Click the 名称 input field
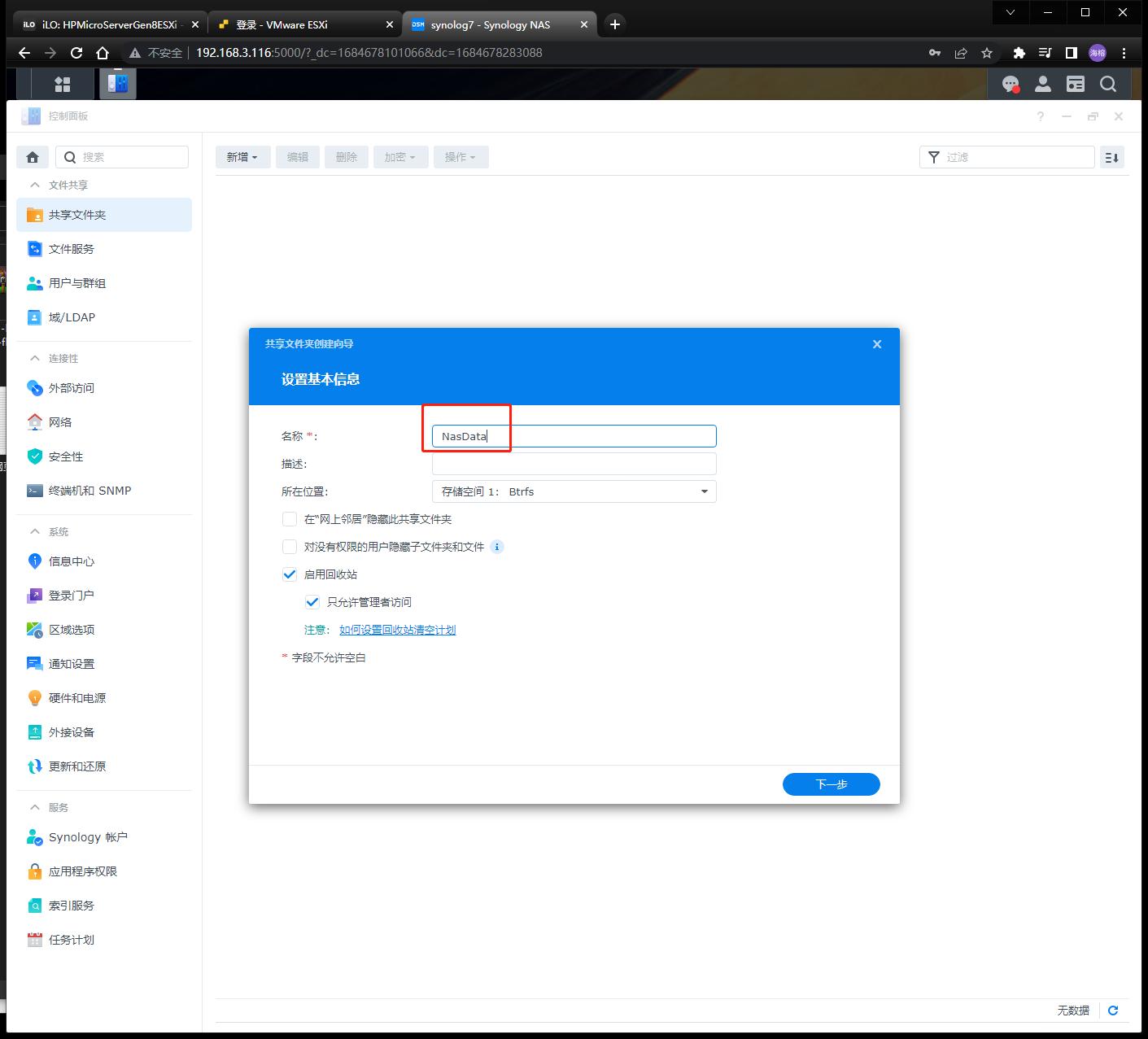Screen dimensions: 1148x1039 574,436
